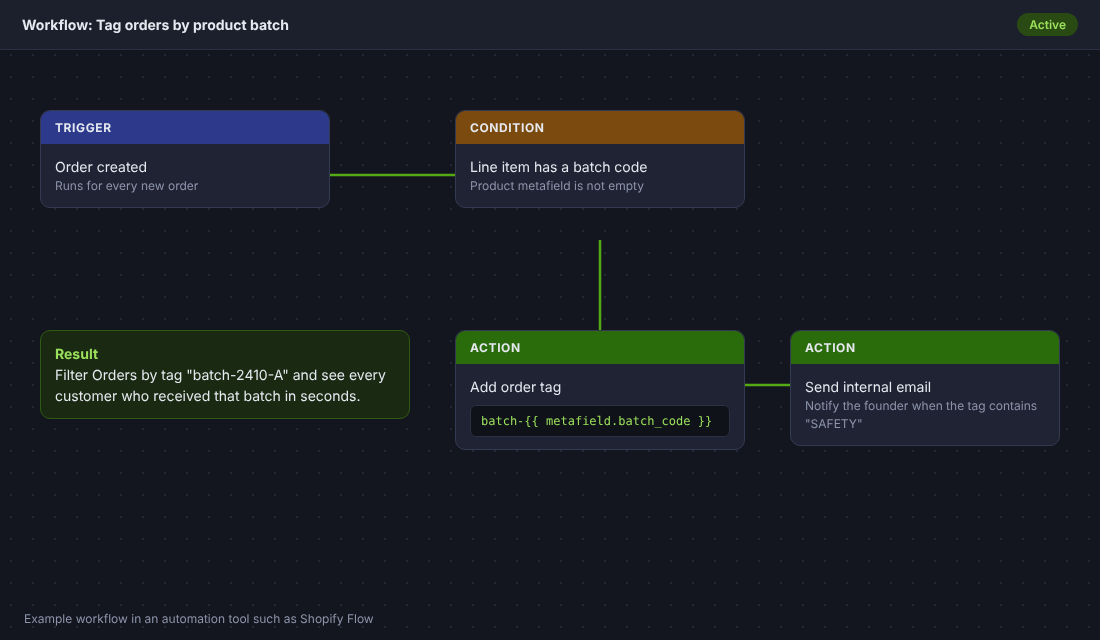Screen dimensions: 1100x640
Task: Click workflow title "Tag orders by product batch"
Action: (x=155, y=25)
